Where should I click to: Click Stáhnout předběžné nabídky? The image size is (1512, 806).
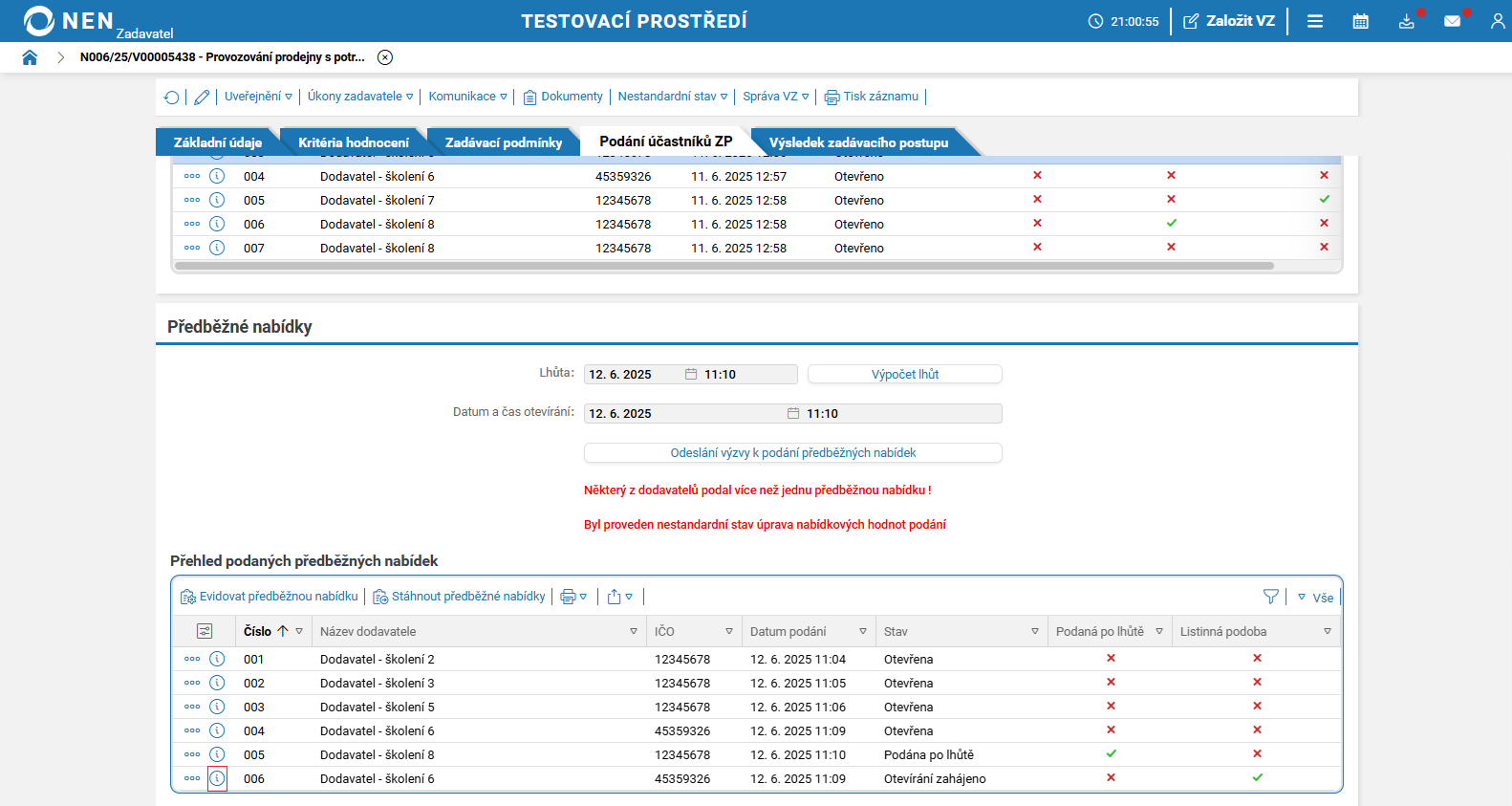click(459, 597)
